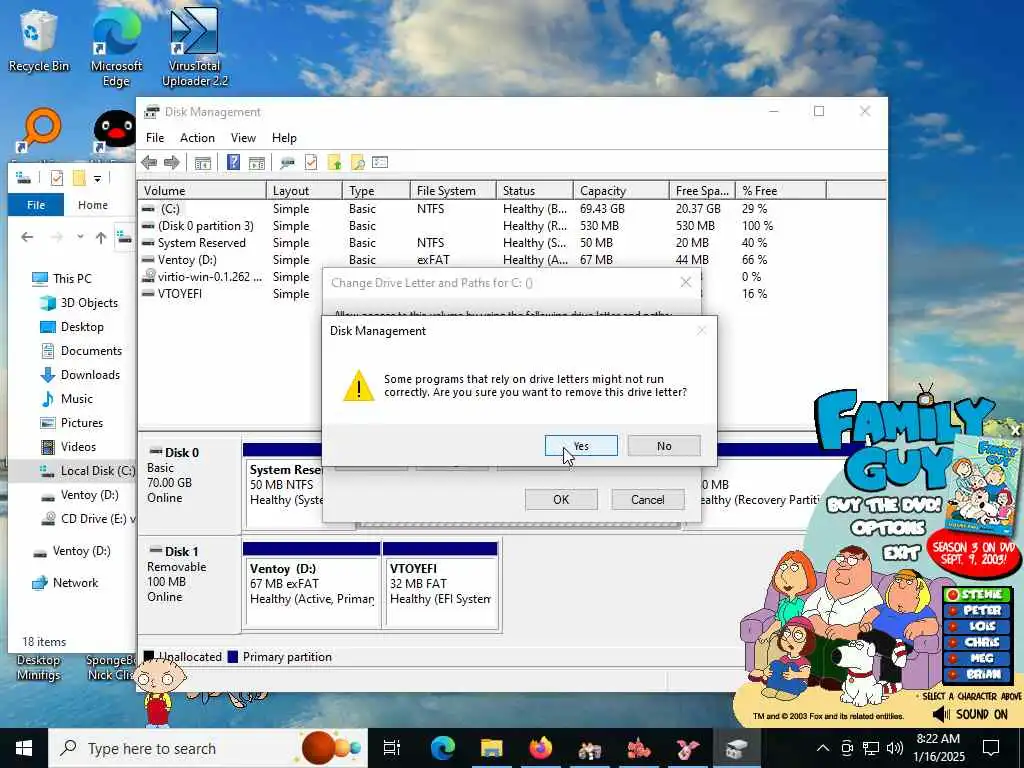Open the Action menu in Disk Management

197,138
